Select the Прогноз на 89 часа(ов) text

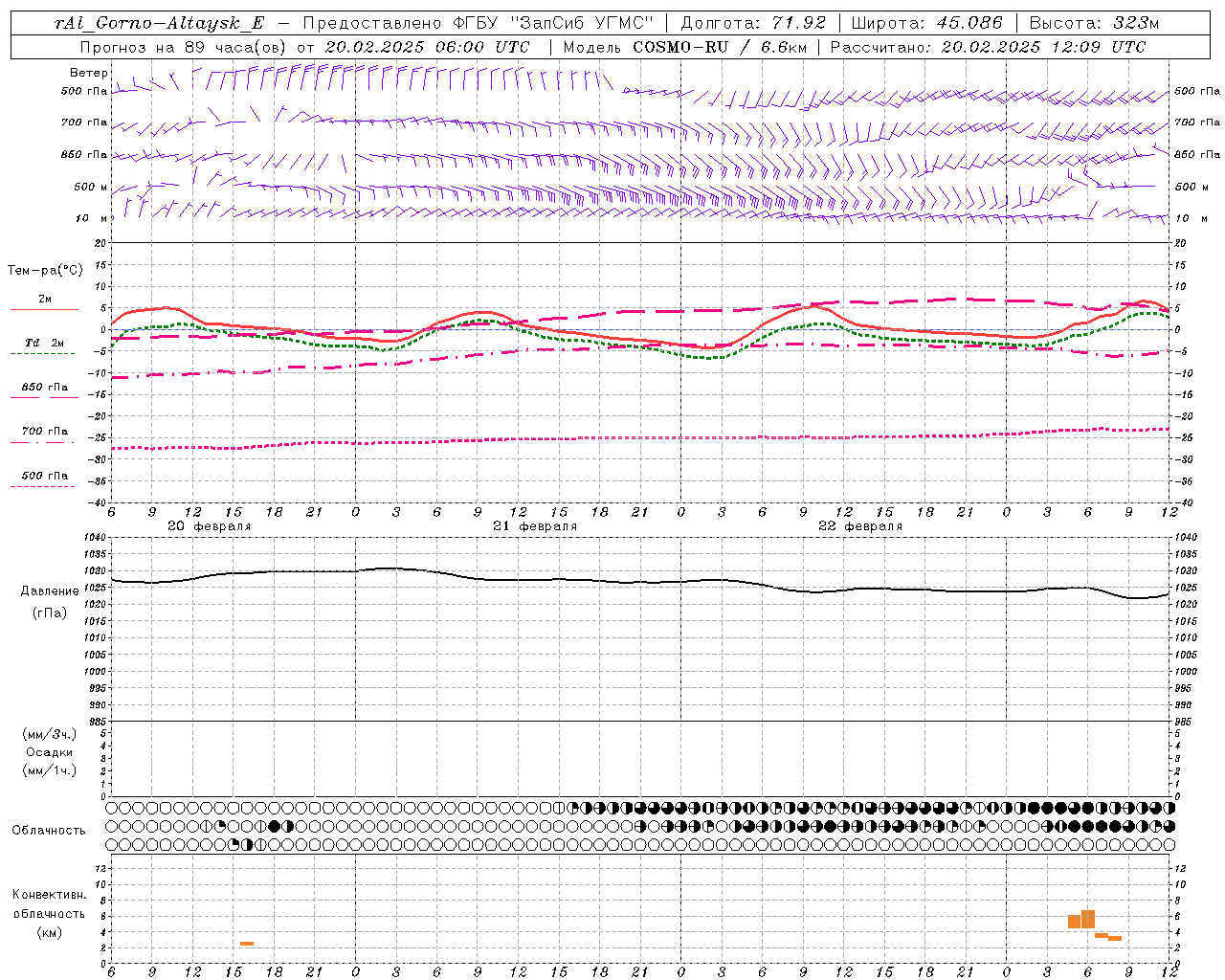pyautogui.click(x=183, y=47)
